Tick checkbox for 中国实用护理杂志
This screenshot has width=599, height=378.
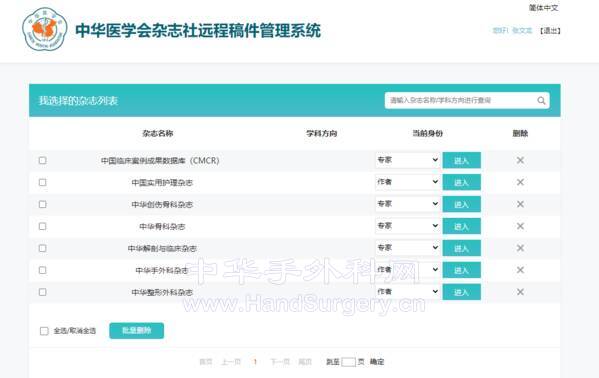(42, 182)
